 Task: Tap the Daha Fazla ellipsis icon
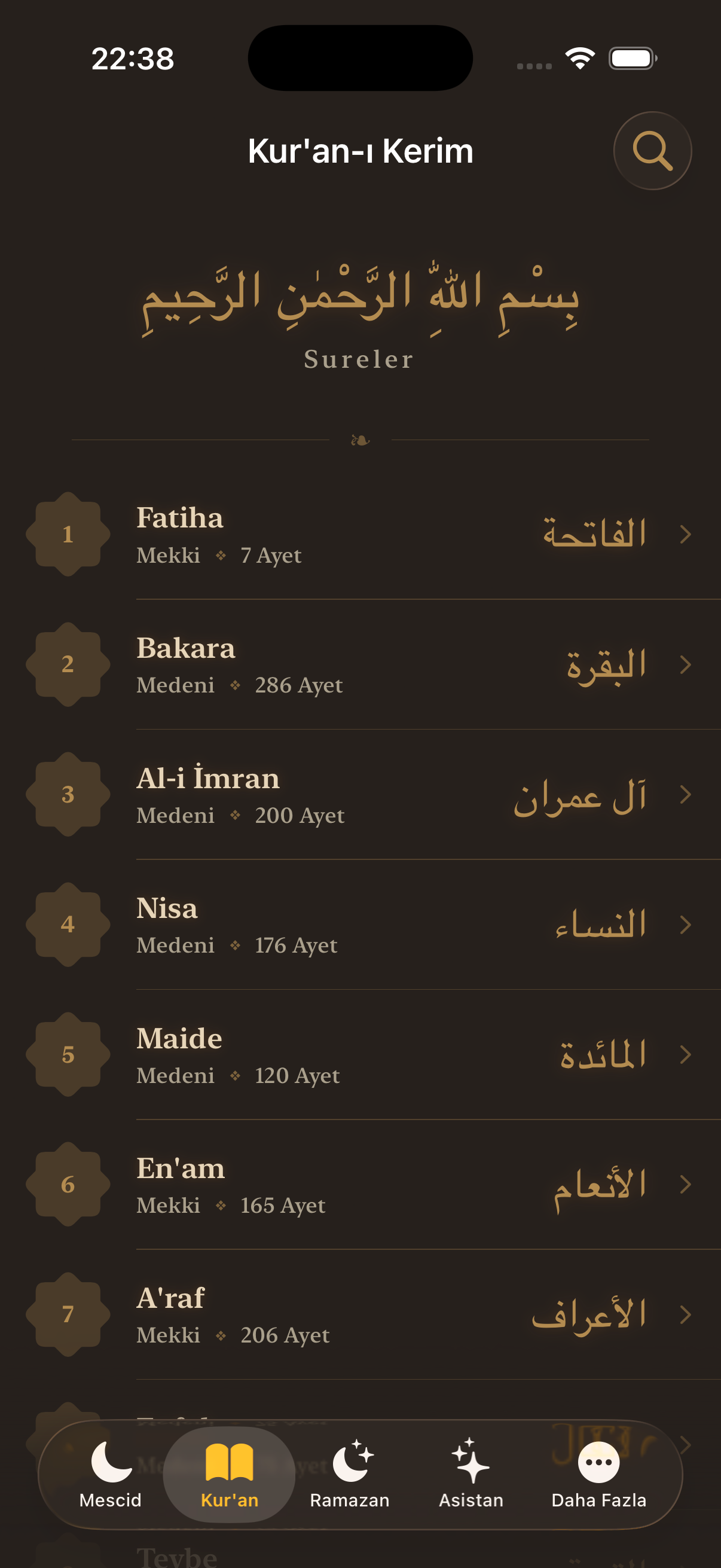pos(598,1462)
